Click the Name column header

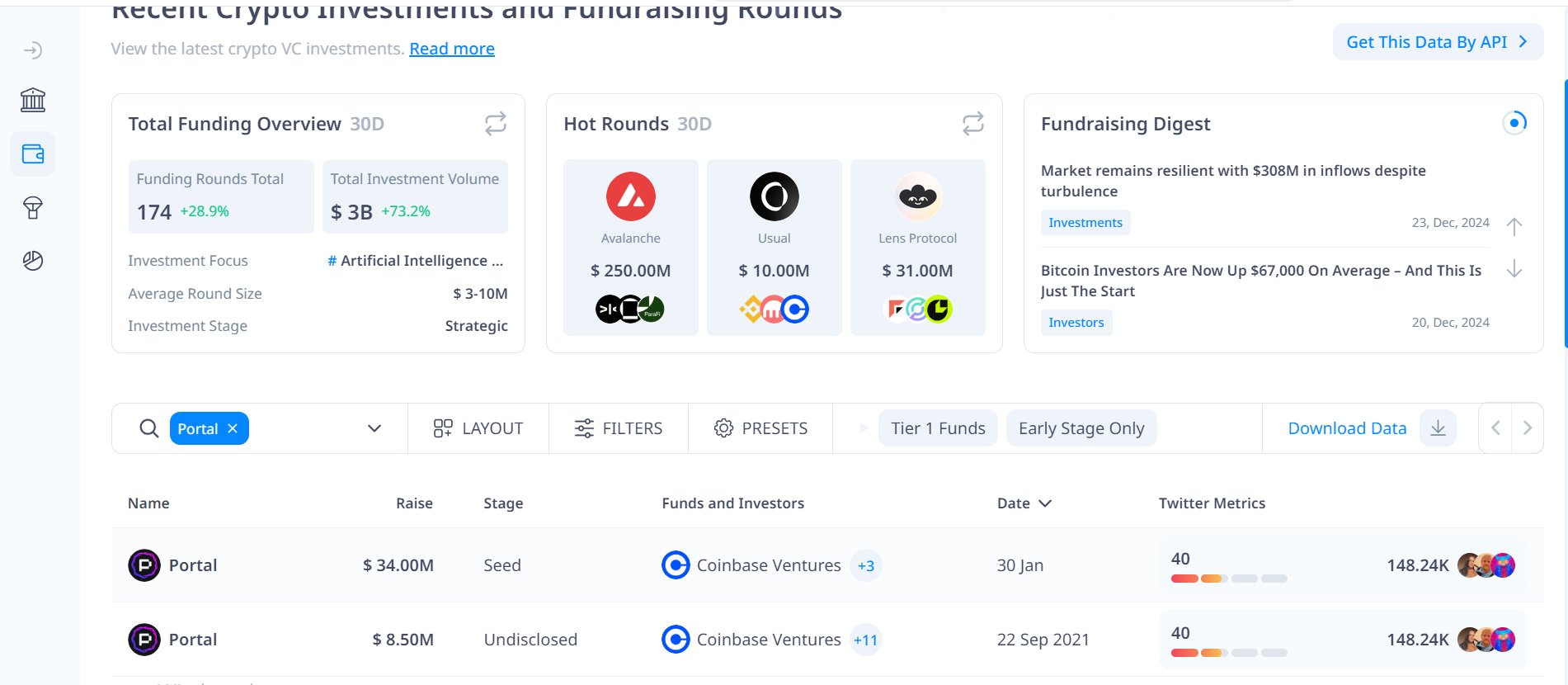tap(148, 503)
